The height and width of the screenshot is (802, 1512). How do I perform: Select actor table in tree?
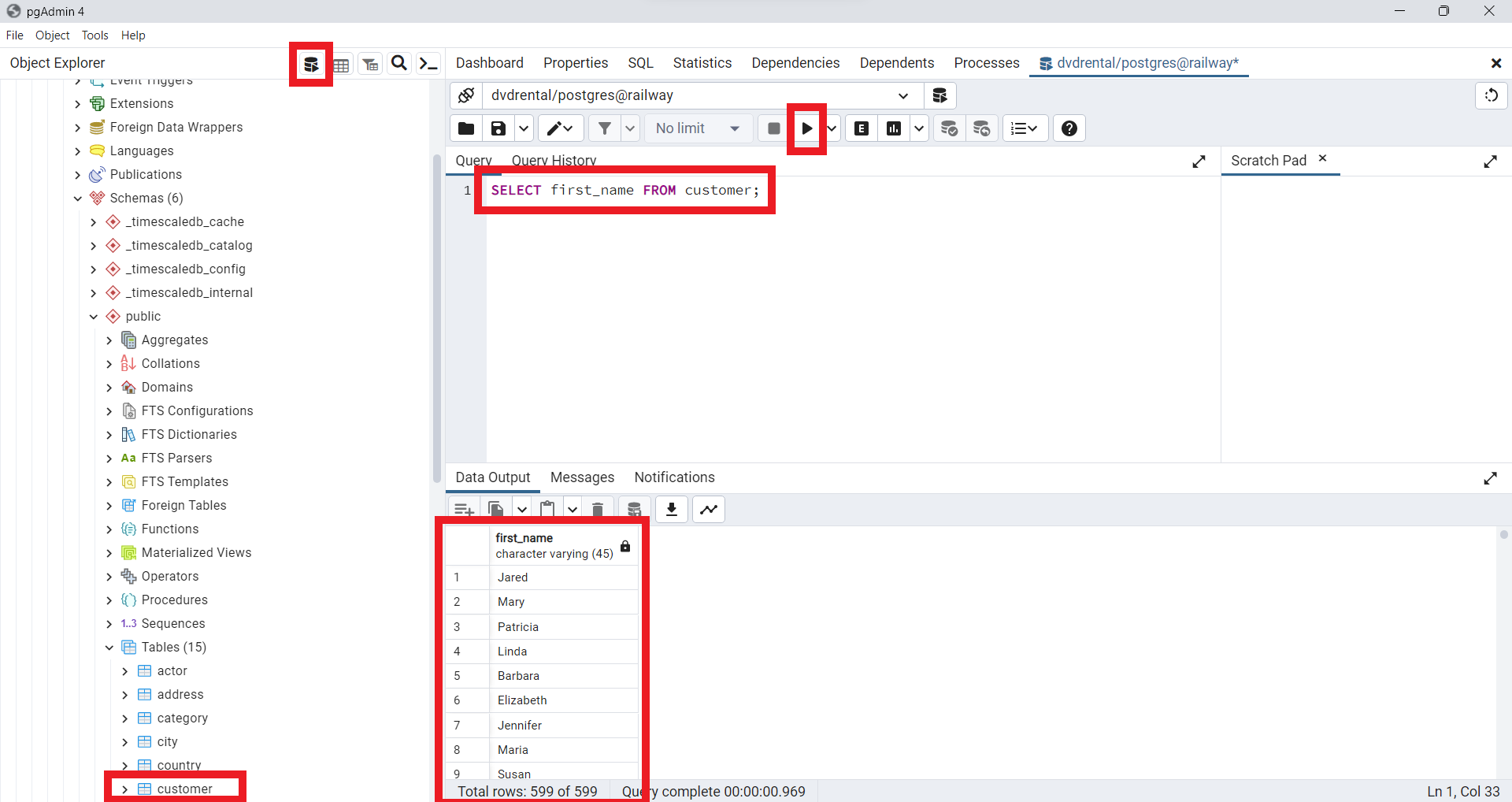(172, 671)
